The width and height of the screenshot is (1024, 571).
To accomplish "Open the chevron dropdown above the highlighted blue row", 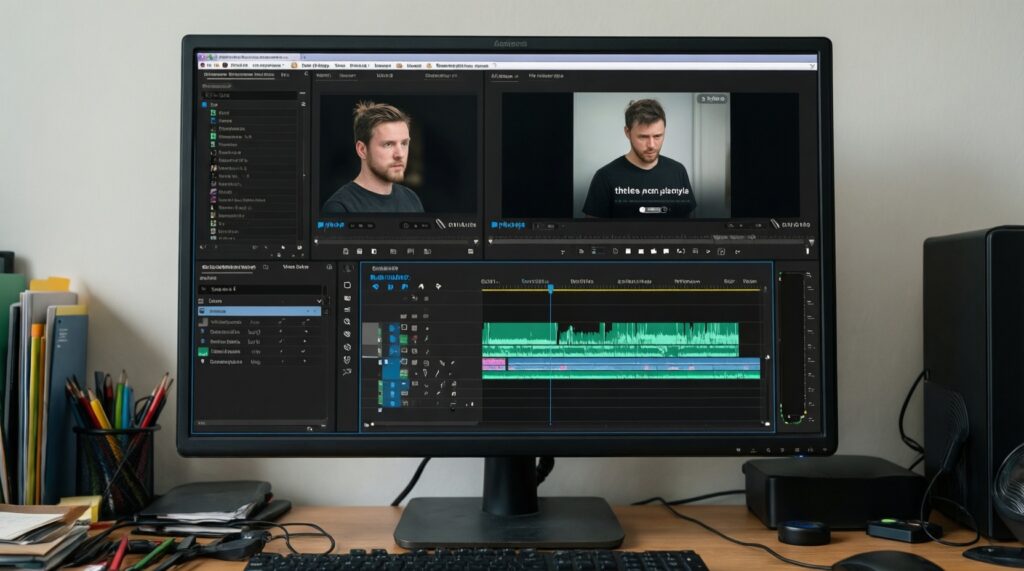I will coord(317,300).
